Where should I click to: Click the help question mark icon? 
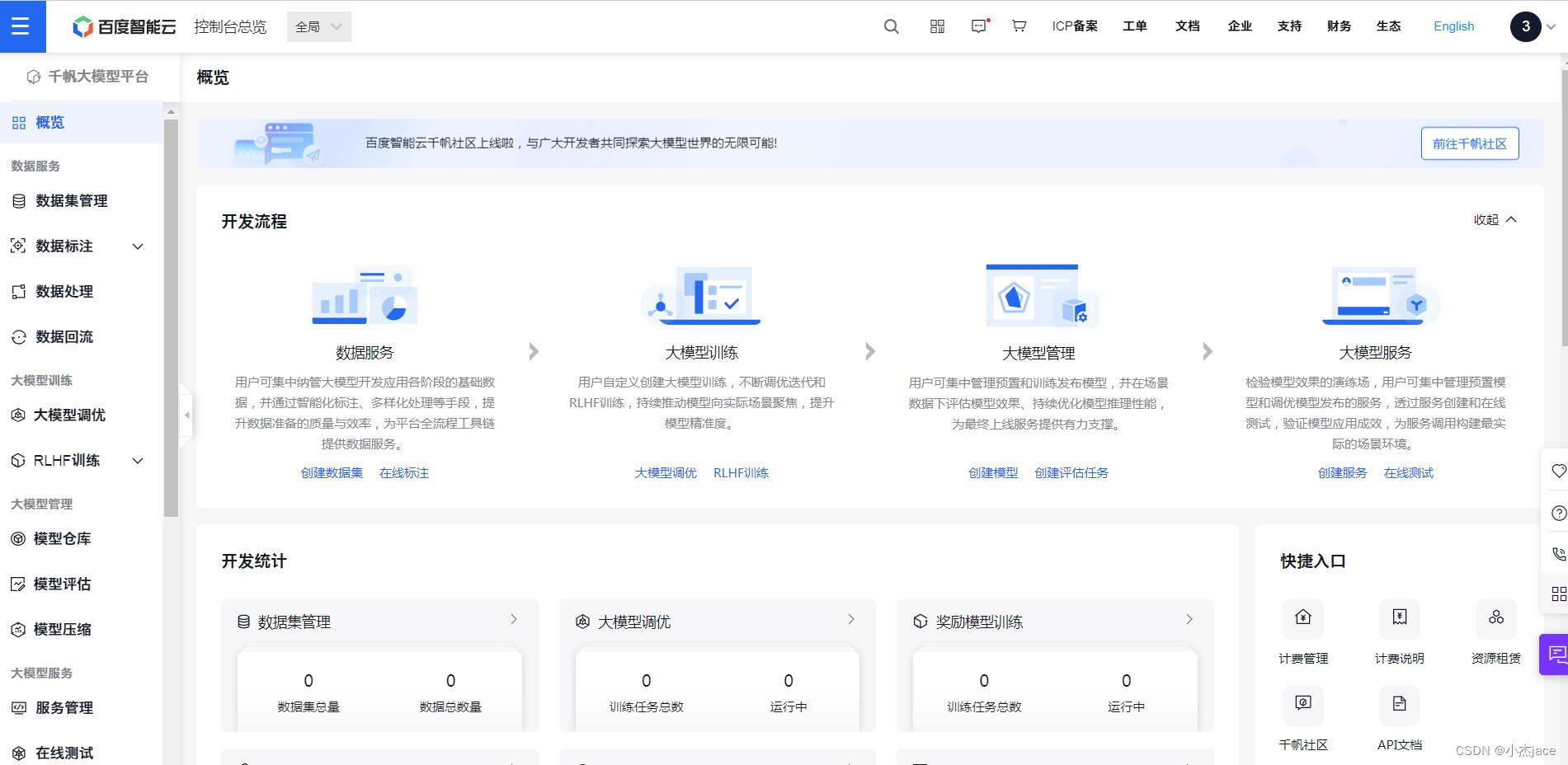click(1558, 513)
